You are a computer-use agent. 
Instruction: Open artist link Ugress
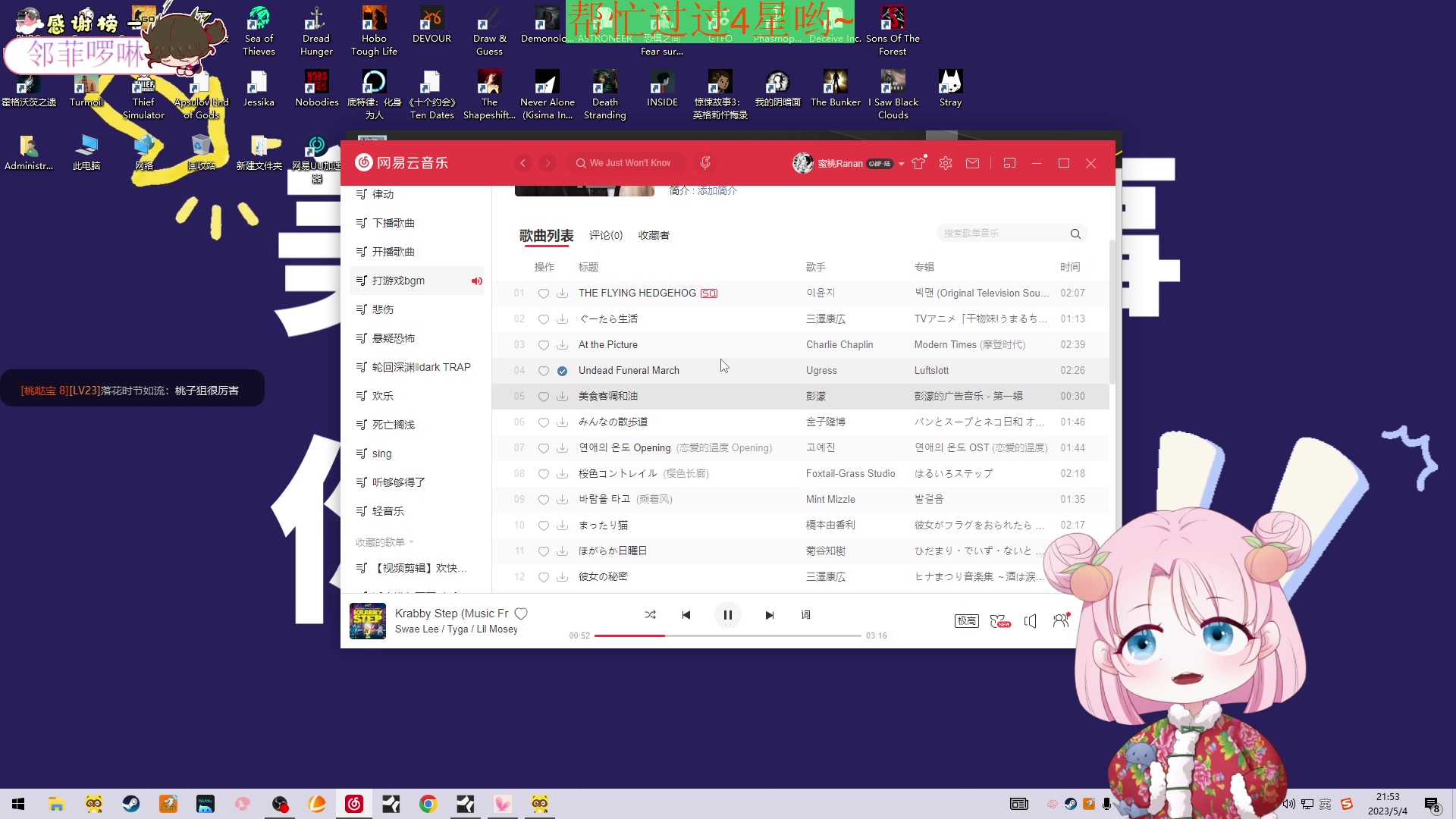(821, 370)
